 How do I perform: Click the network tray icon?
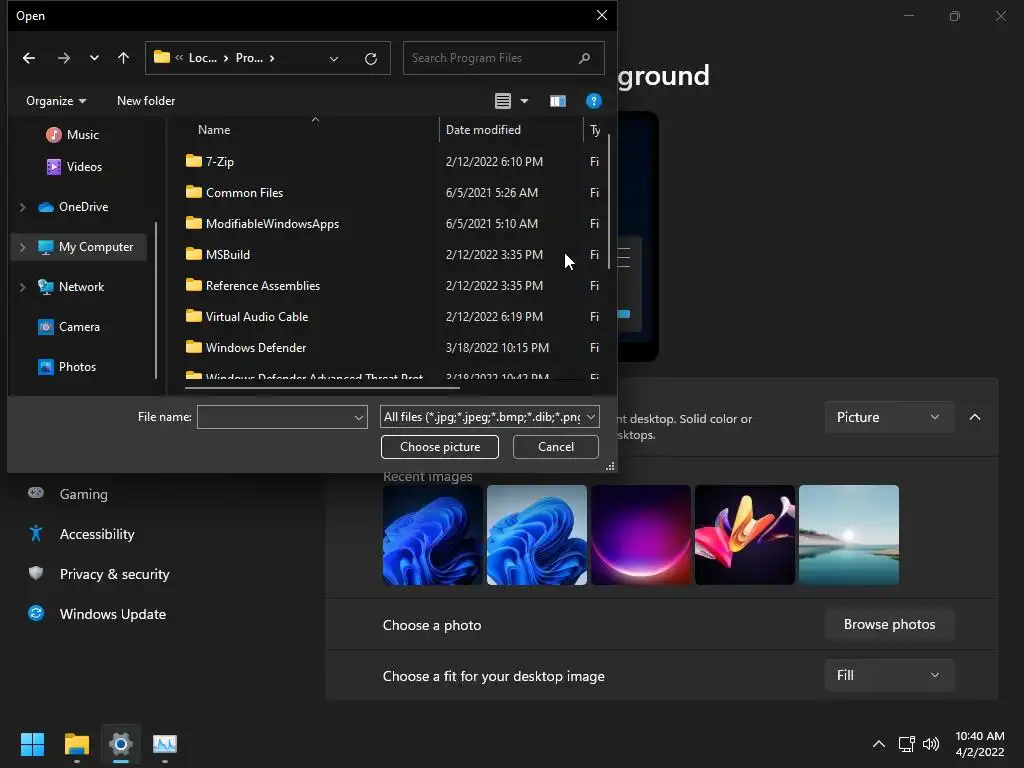906,744
